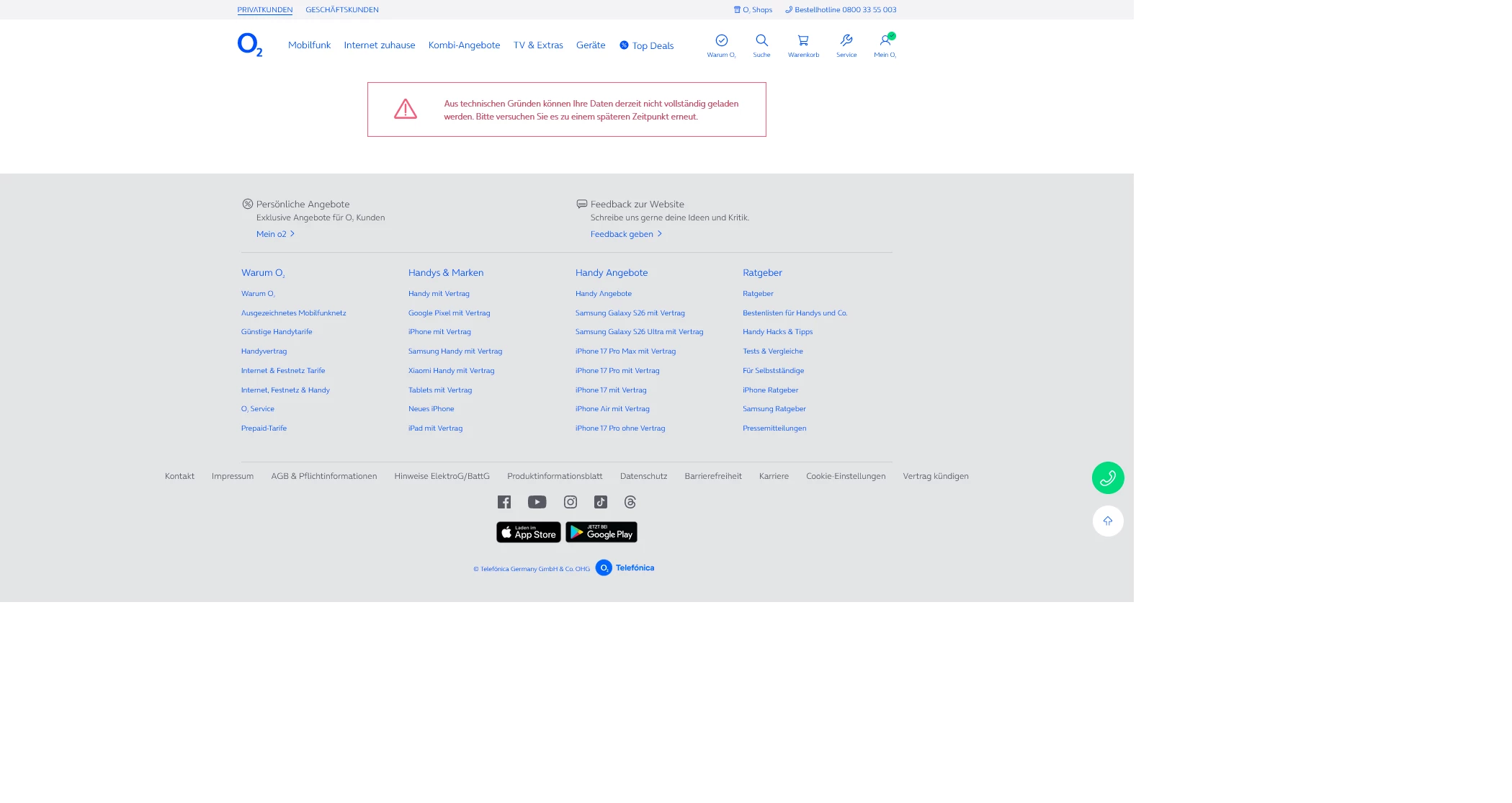This screenshot has height=803, width=1512.
Task: Click the O2 logo in header
Action: coord(249,45)
